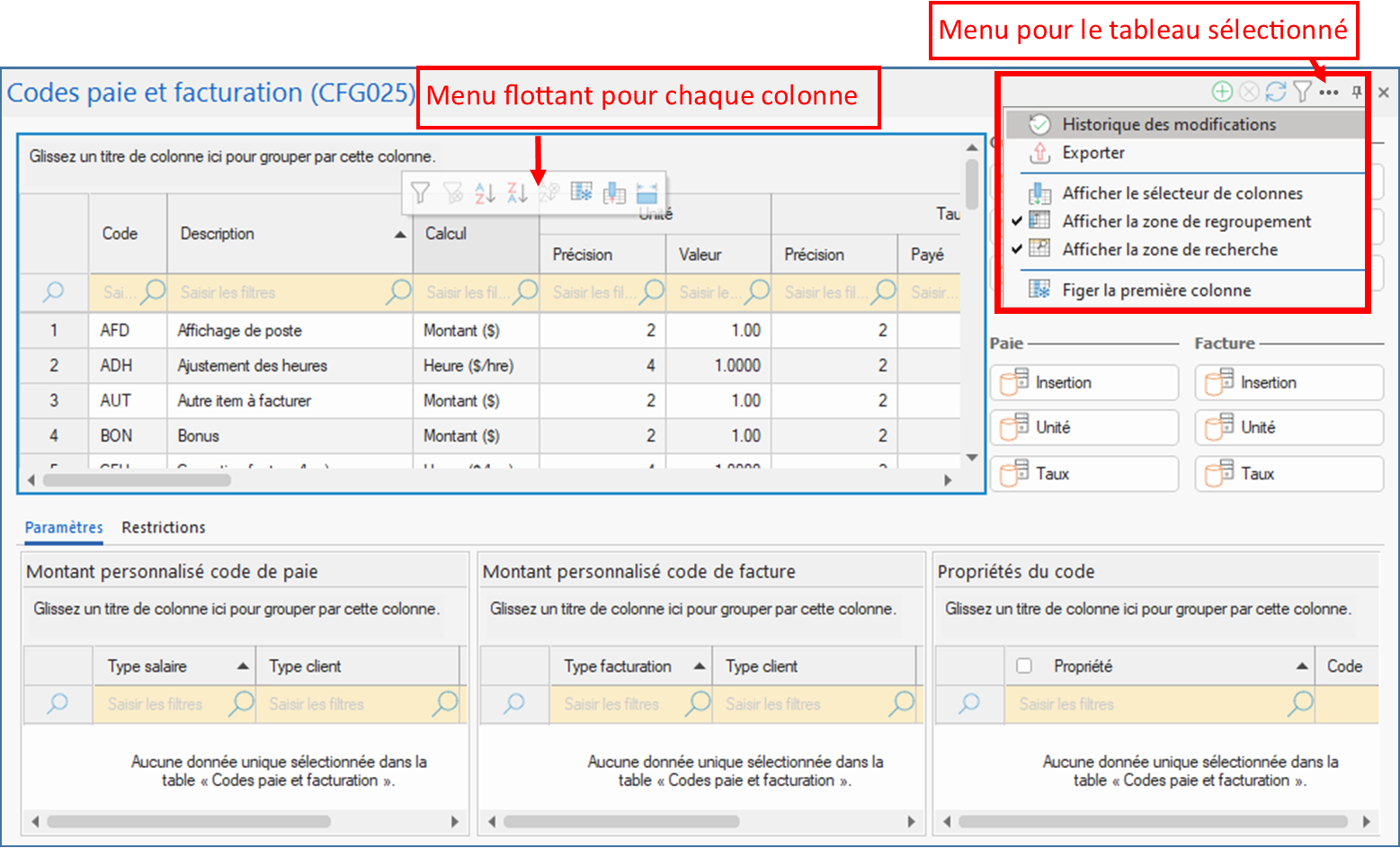Toggle 'Afficher la zone de regroupement' option

1186,221
